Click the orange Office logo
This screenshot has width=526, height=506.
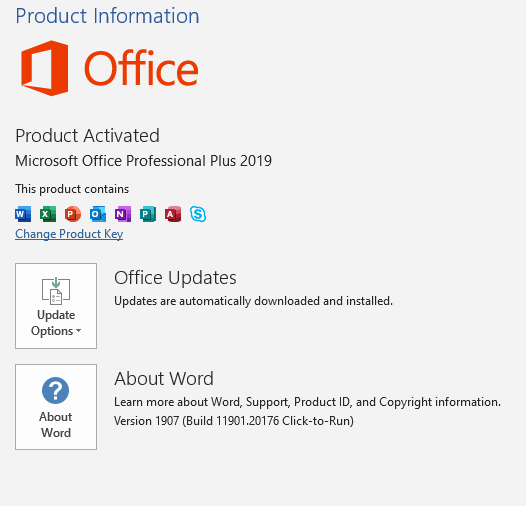point(110,68)
